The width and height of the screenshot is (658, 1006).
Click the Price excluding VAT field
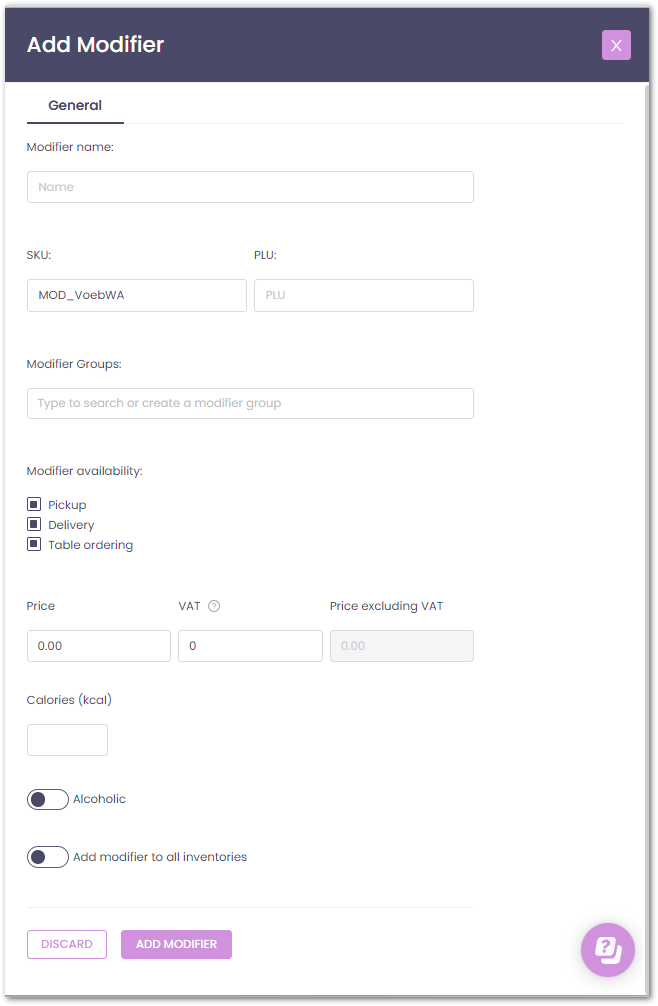pos(401,646)
